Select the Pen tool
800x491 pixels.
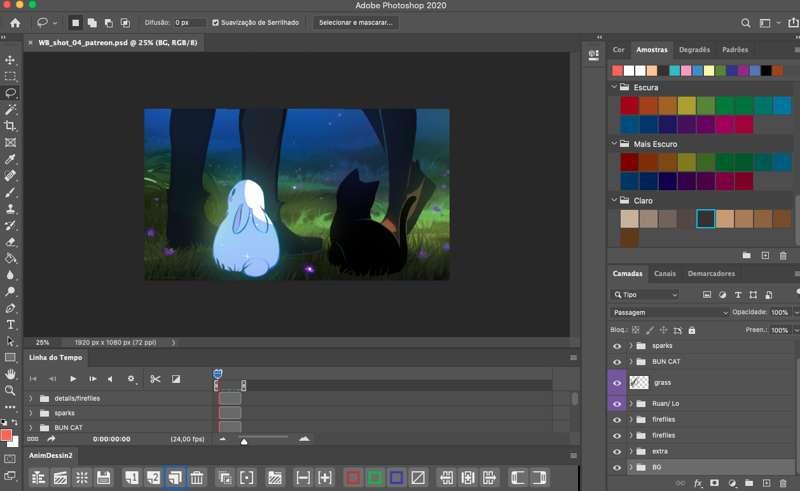[x=10, y=308]
